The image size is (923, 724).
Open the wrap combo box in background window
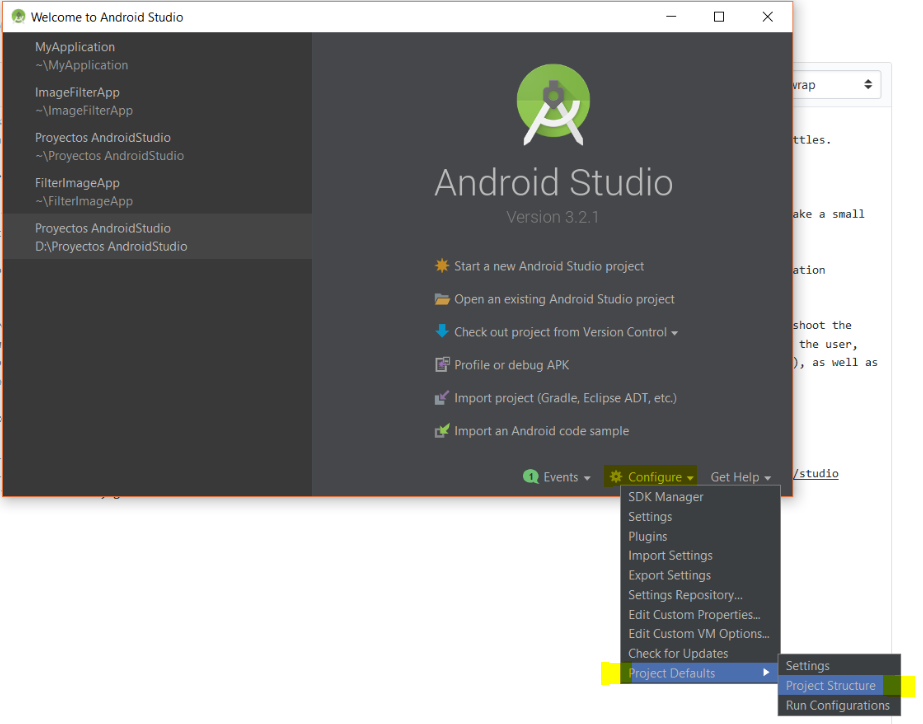(x=836, y=85)
